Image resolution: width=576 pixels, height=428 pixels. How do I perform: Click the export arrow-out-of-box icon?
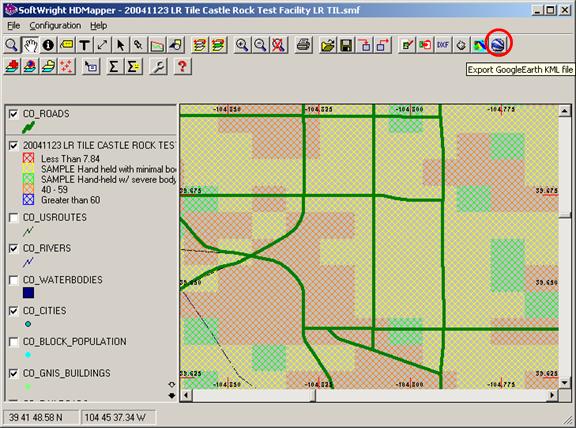click(383, 45)
